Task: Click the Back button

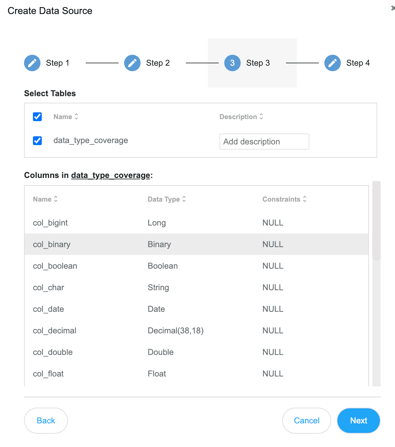Action: tap(46, 421)
